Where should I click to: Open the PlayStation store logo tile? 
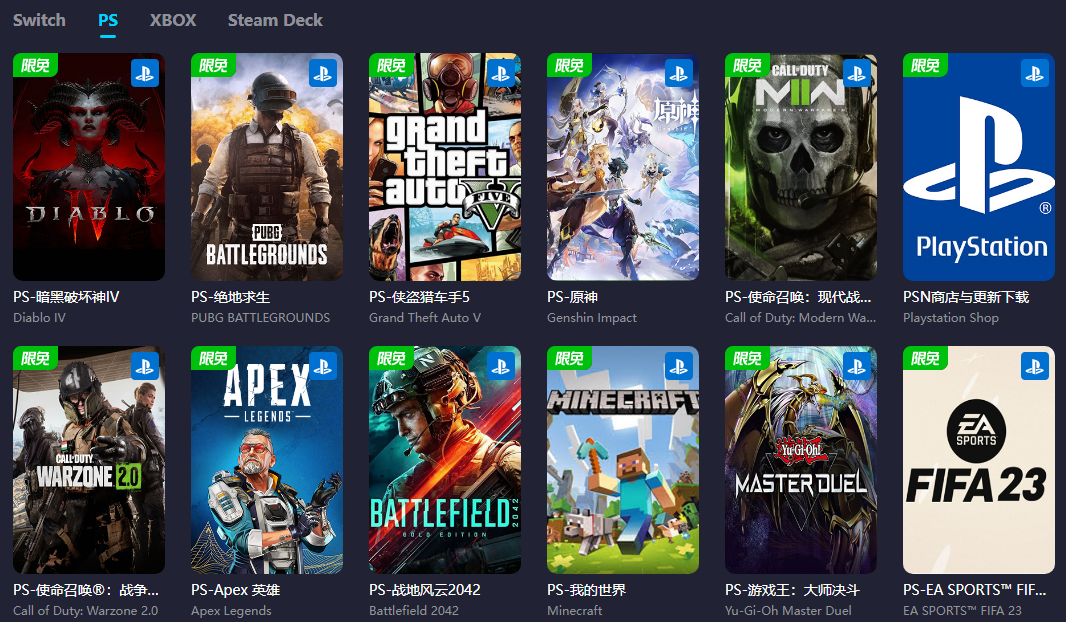(979, 167)
